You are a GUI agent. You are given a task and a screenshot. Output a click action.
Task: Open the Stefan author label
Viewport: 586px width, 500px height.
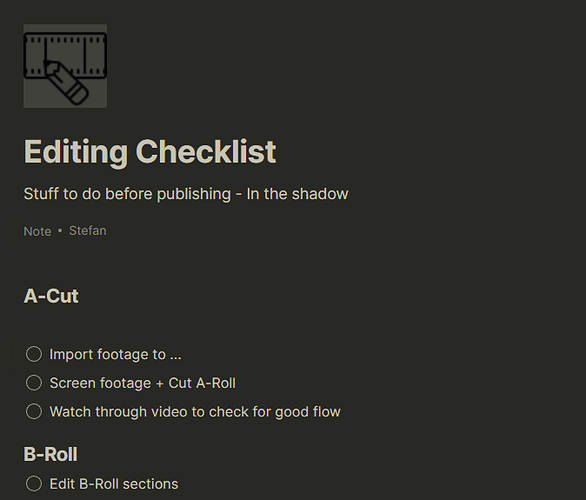(88, 231)
